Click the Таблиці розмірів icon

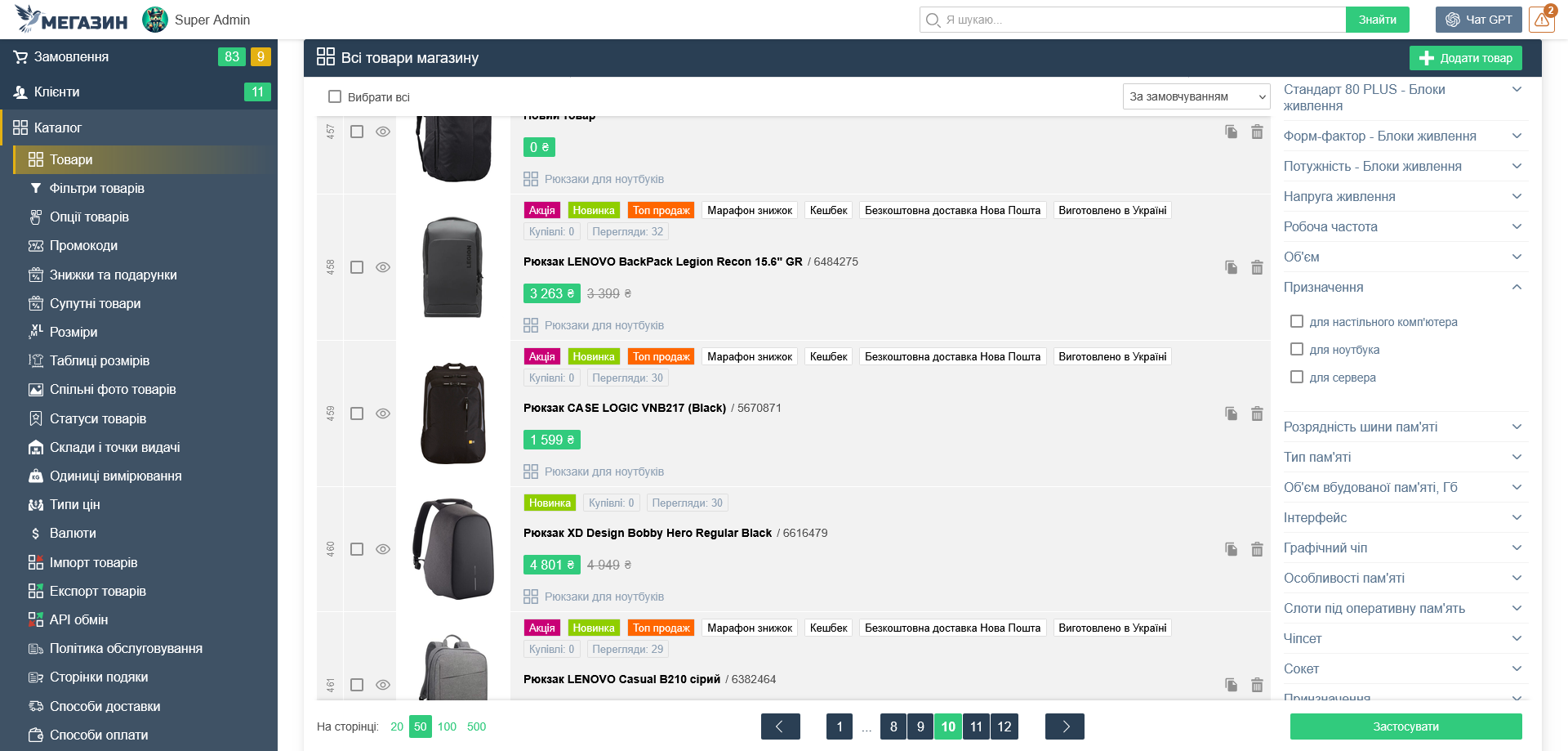click(x=36, y=361)
